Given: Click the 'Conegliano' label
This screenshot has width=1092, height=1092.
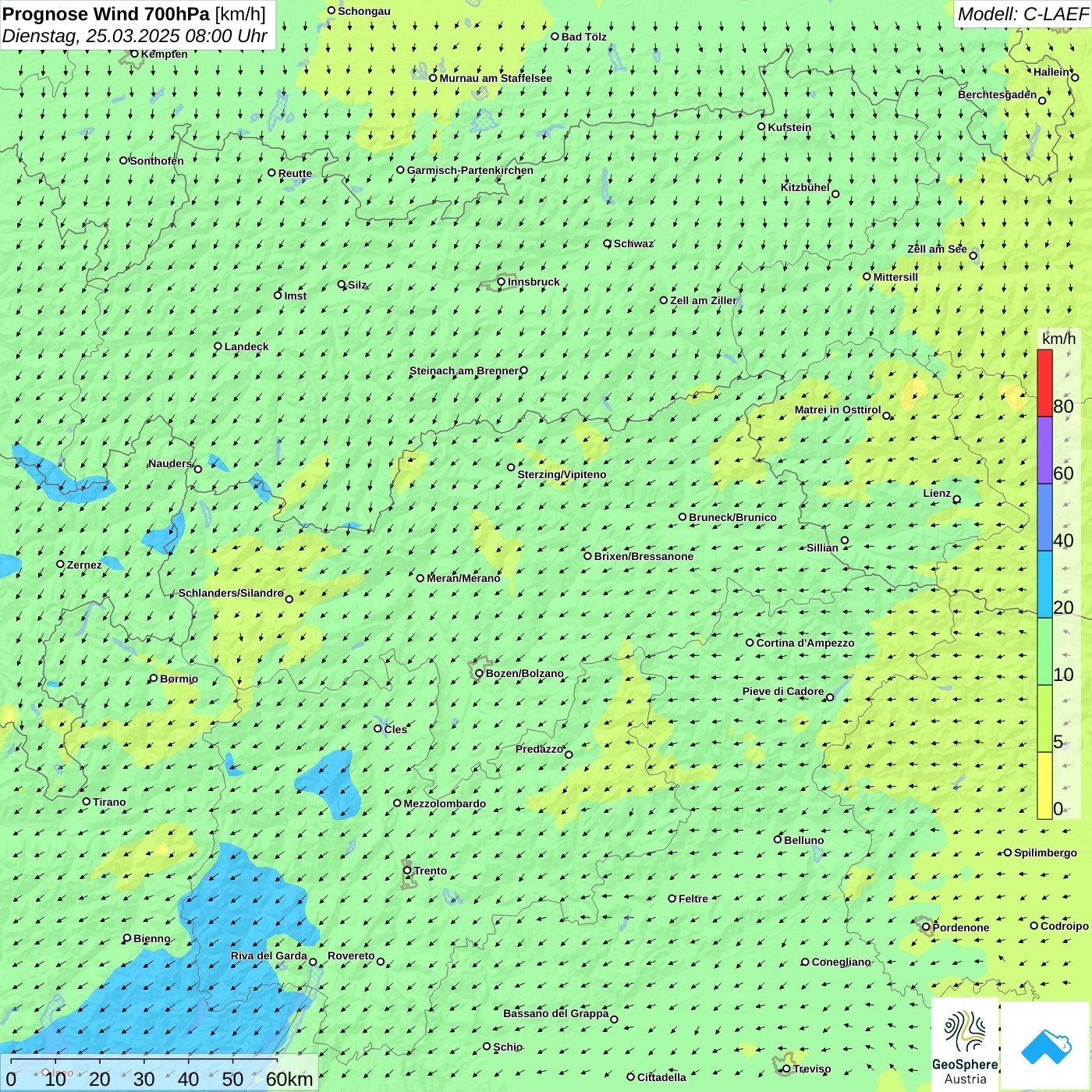Looking at the screenshot, I should tap(841, 962).
